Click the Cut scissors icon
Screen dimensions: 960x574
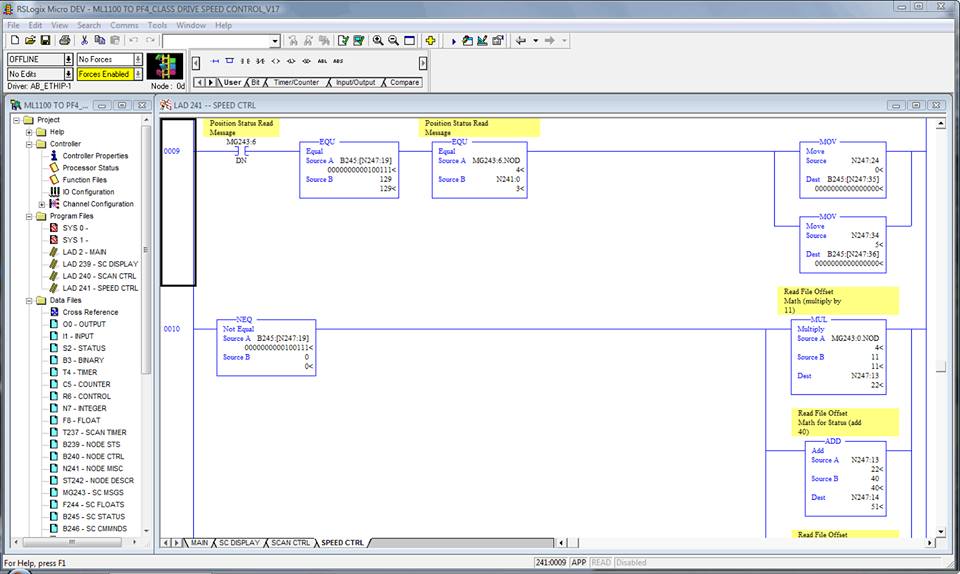pos(85,41)
